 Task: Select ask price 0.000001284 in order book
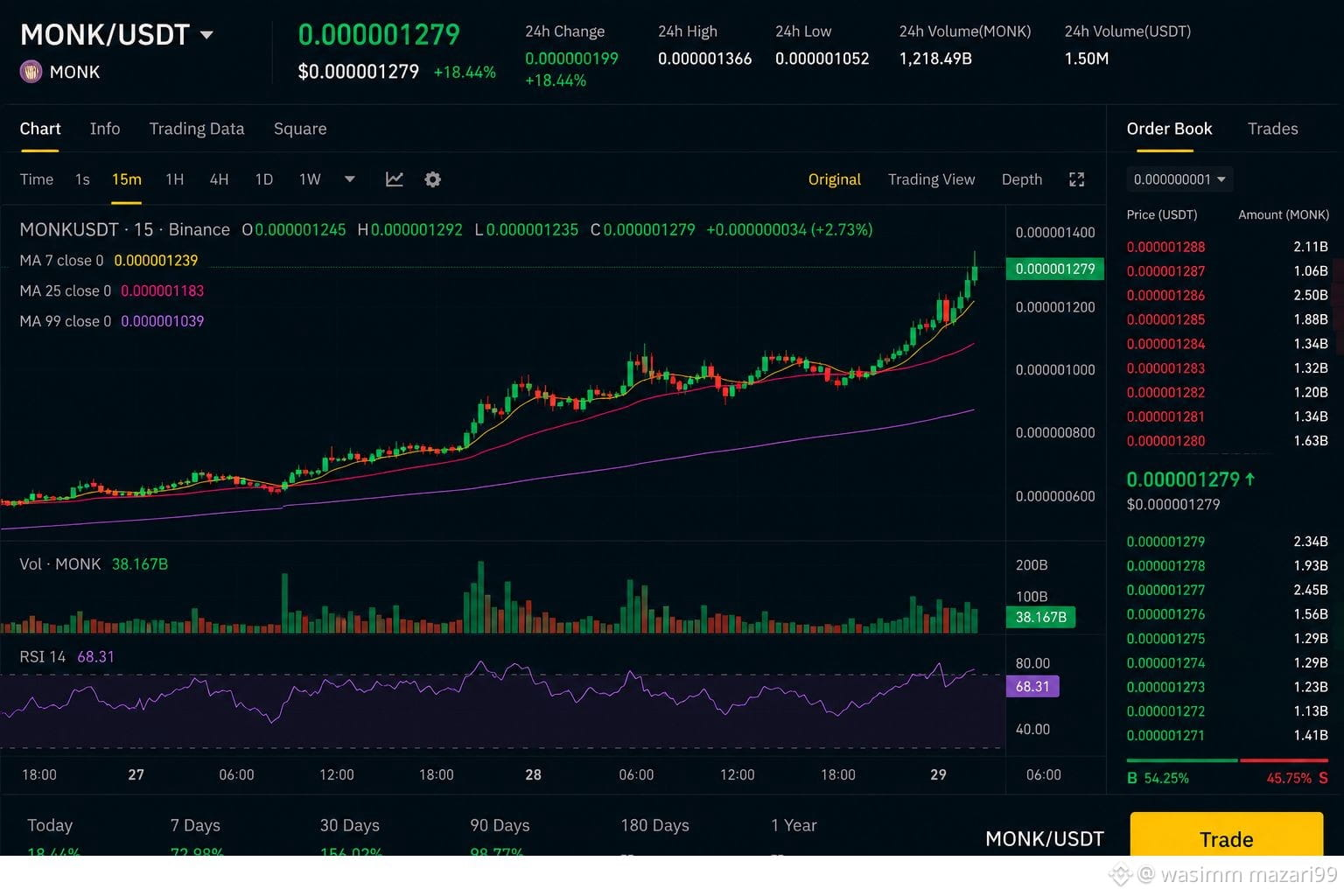coord(1165,344)
